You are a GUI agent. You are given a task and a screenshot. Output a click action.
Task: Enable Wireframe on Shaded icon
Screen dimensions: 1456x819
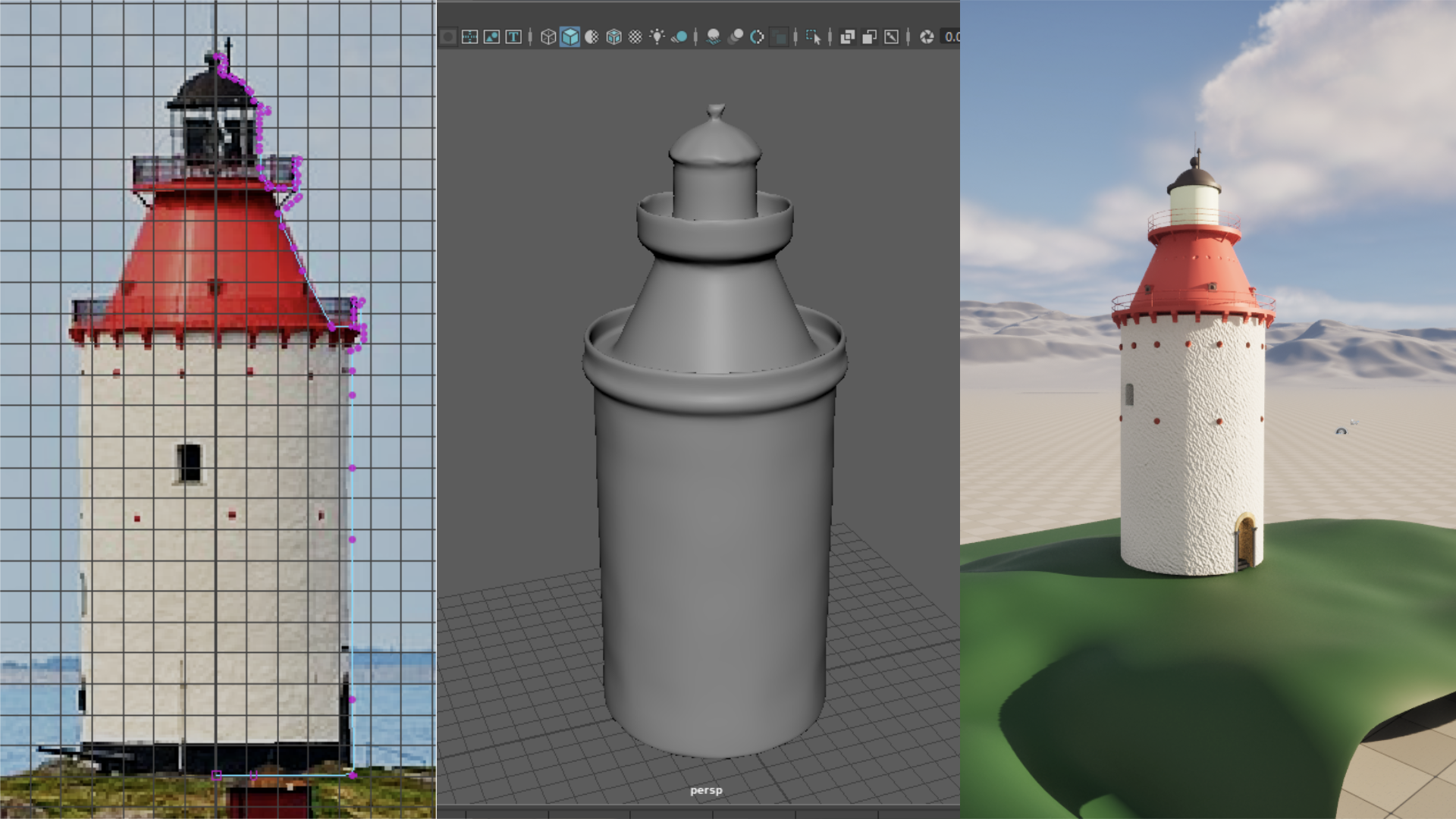[x=613, y=36]
